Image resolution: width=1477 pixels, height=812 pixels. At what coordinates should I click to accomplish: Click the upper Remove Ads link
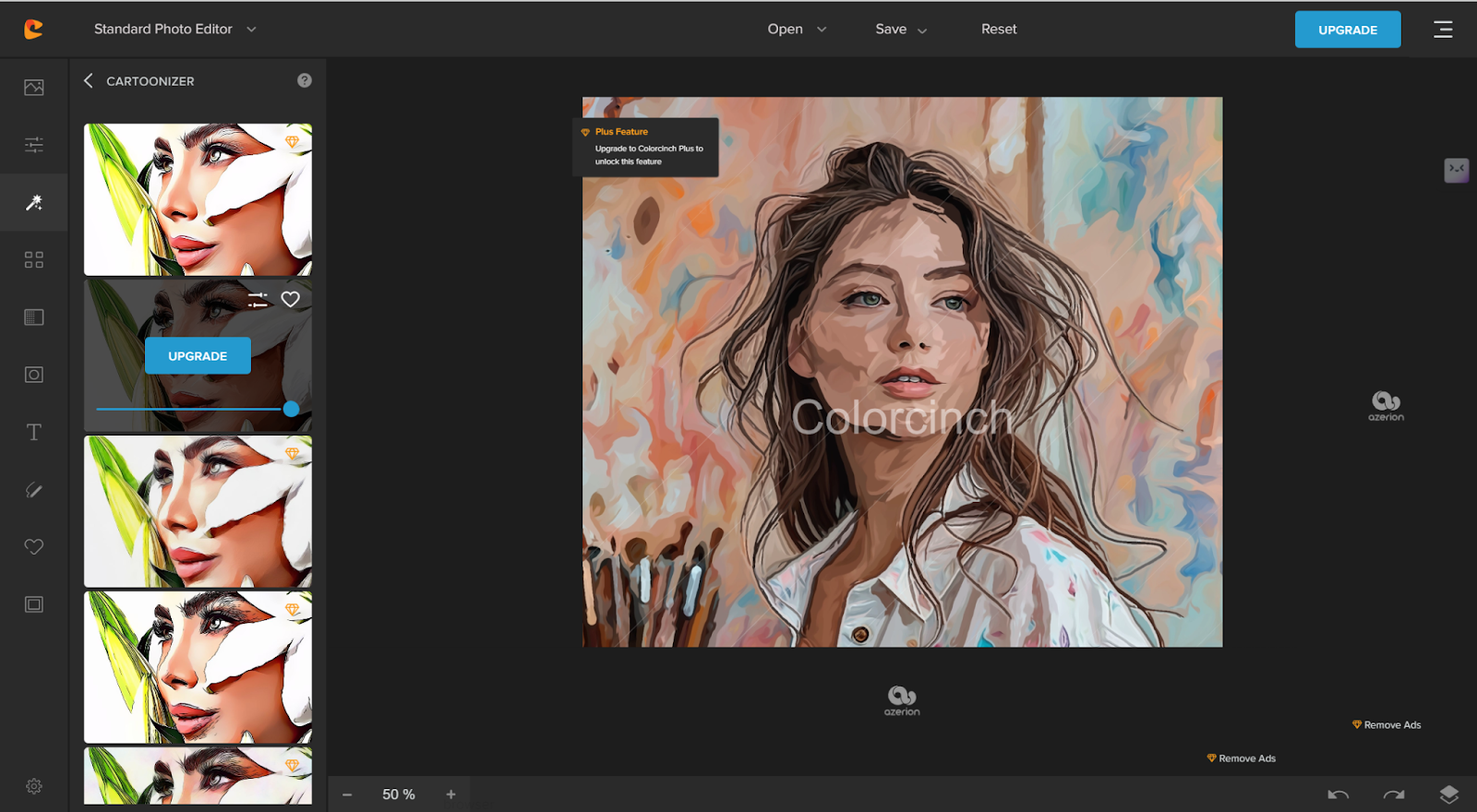1387,725
